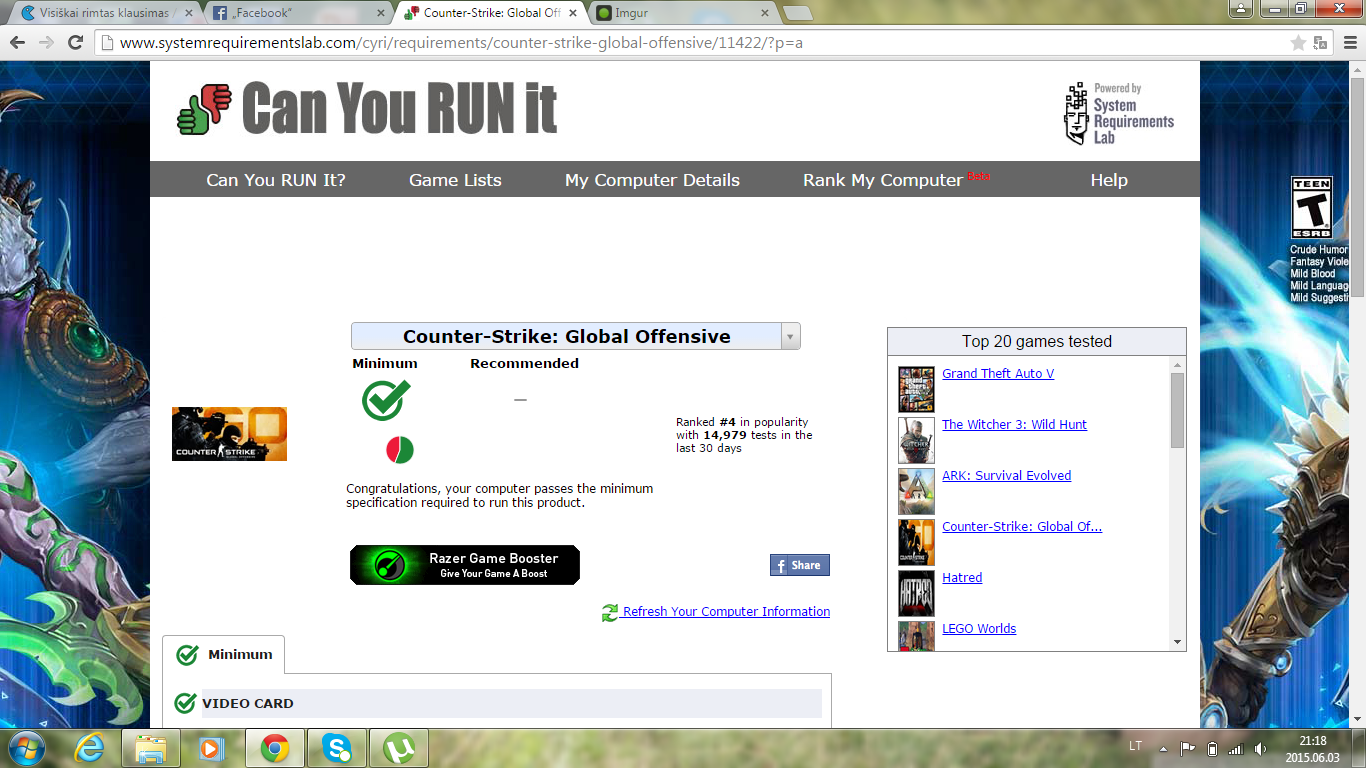Show hidden tray icons arrow

pos(1163,748)
